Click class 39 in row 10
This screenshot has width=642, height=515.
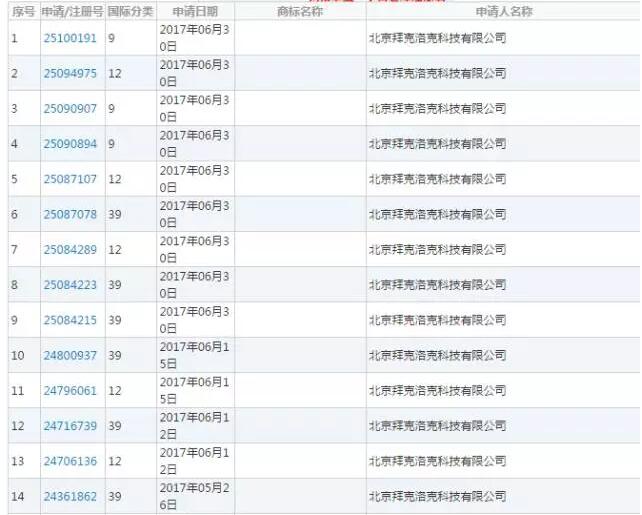[x=115, y=355]
